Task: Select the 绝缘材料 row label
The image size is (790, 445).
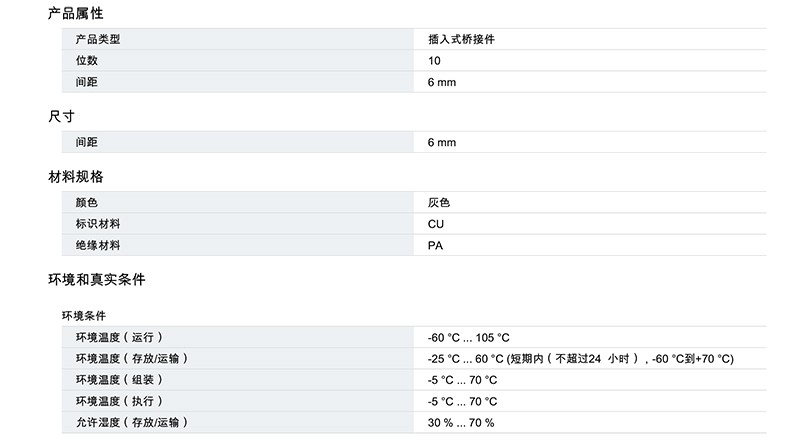Action: (97, 245)
